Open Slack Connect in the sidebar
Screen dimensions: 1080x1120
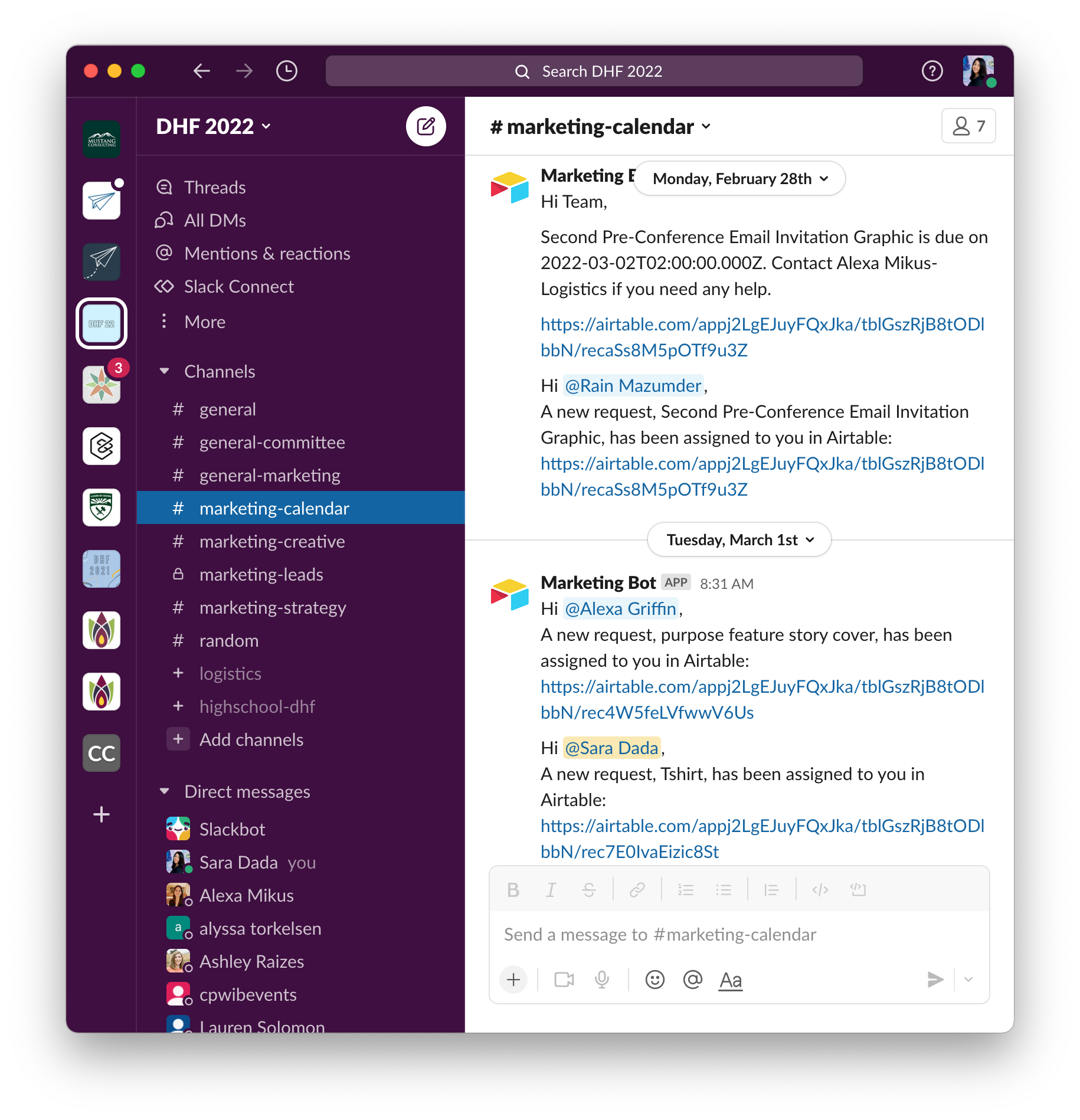(x=300, y=286)
